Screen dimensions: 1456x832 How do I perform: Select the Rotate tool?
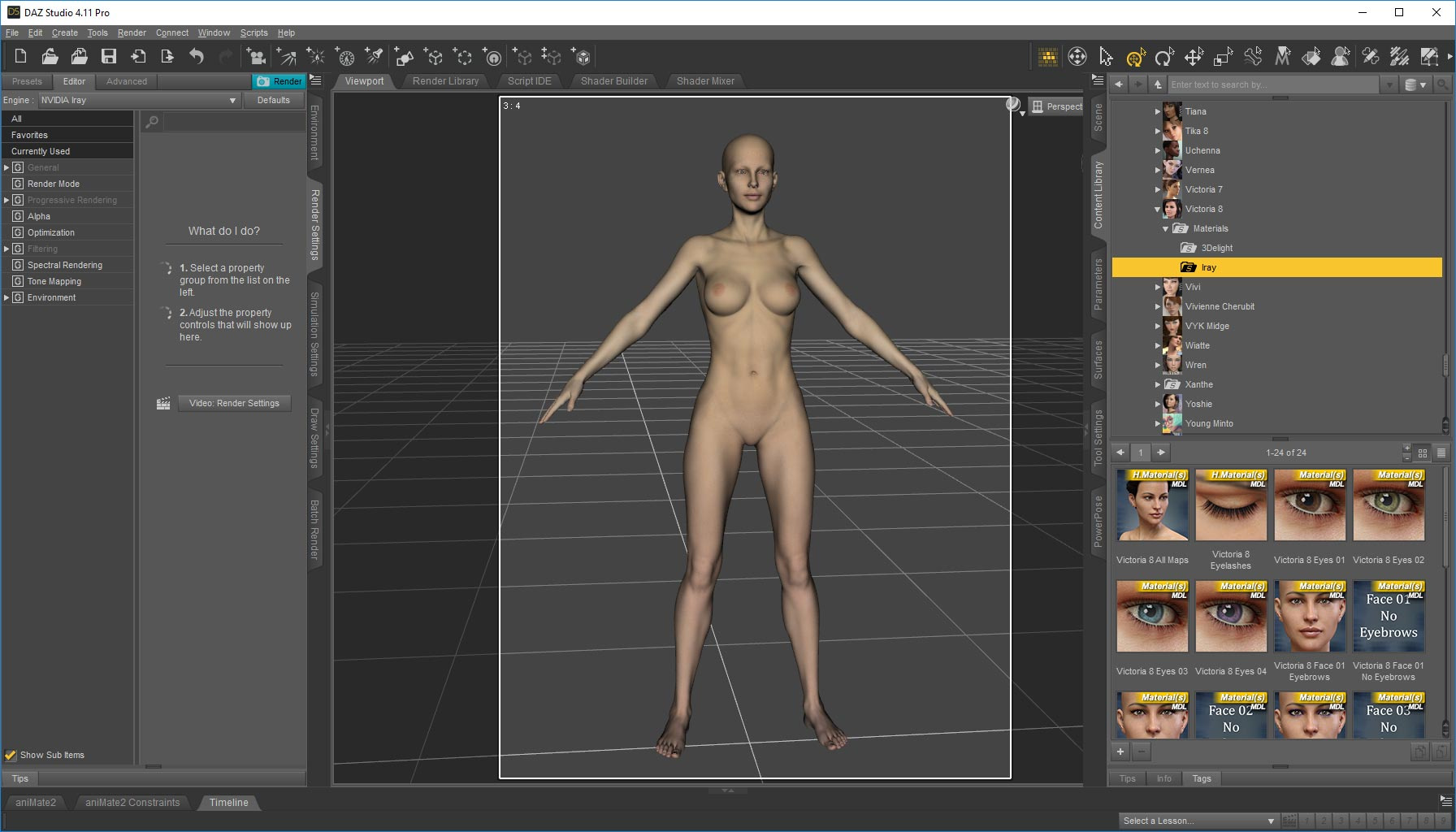1164,56
